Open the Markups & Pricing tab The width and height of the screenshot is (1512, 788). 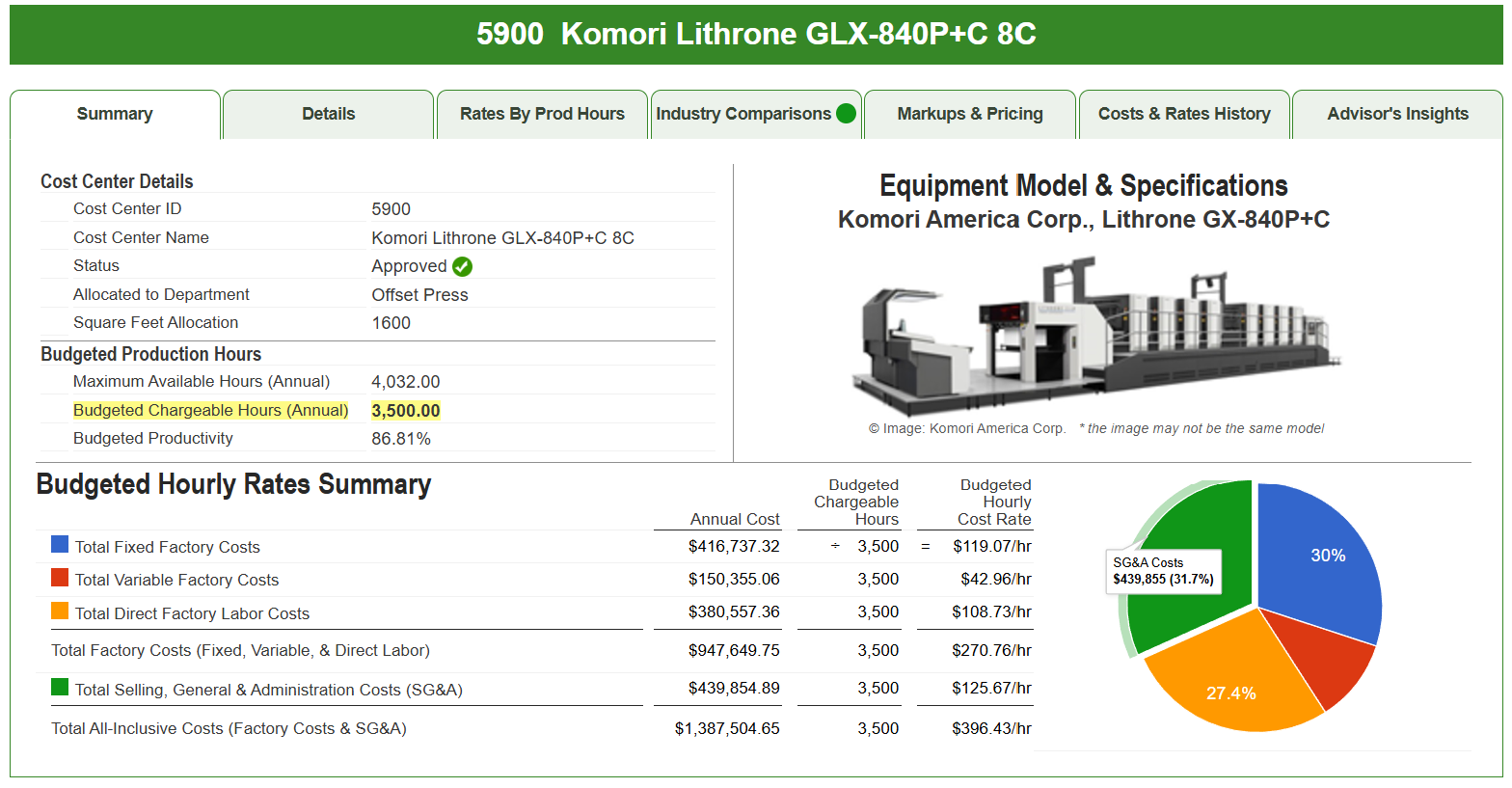pos(970,114)
